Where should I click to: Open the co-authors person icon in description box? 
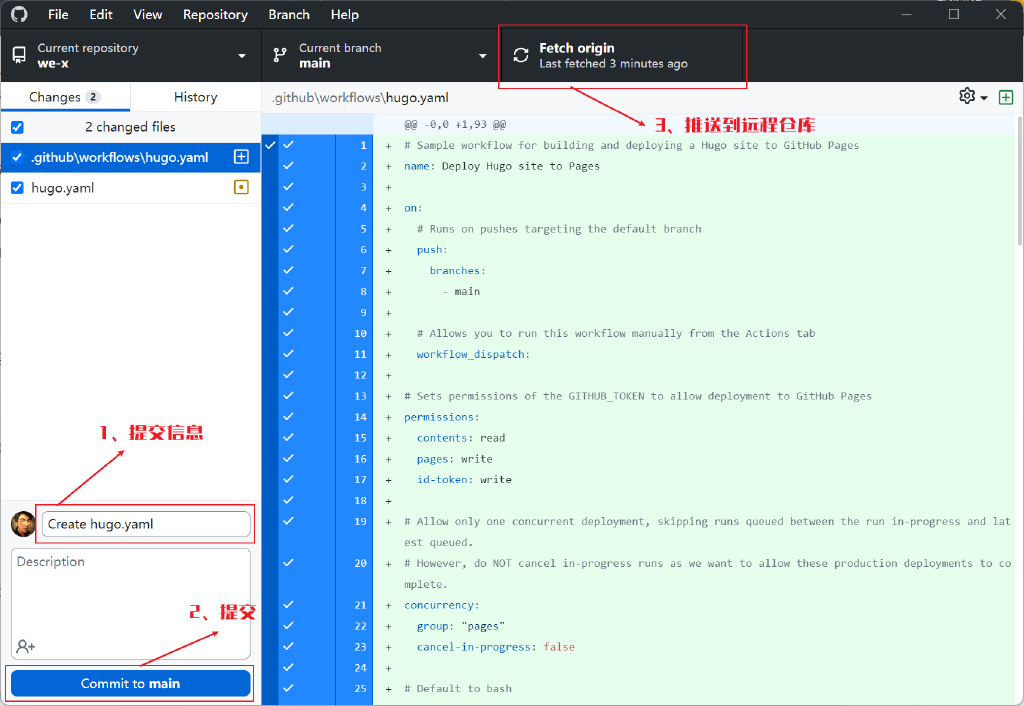point(24,647)
